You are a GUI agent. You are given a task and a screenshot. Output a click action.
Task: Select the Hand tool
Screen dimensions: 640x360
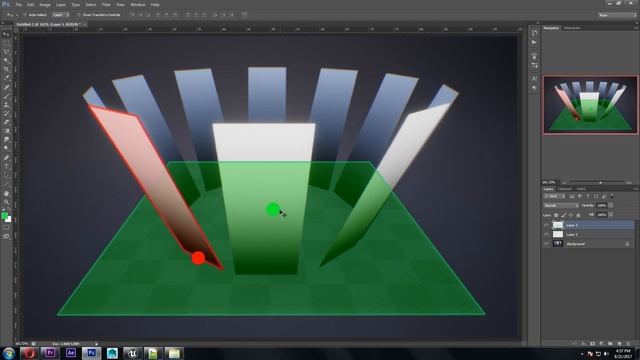click(6, 193)
